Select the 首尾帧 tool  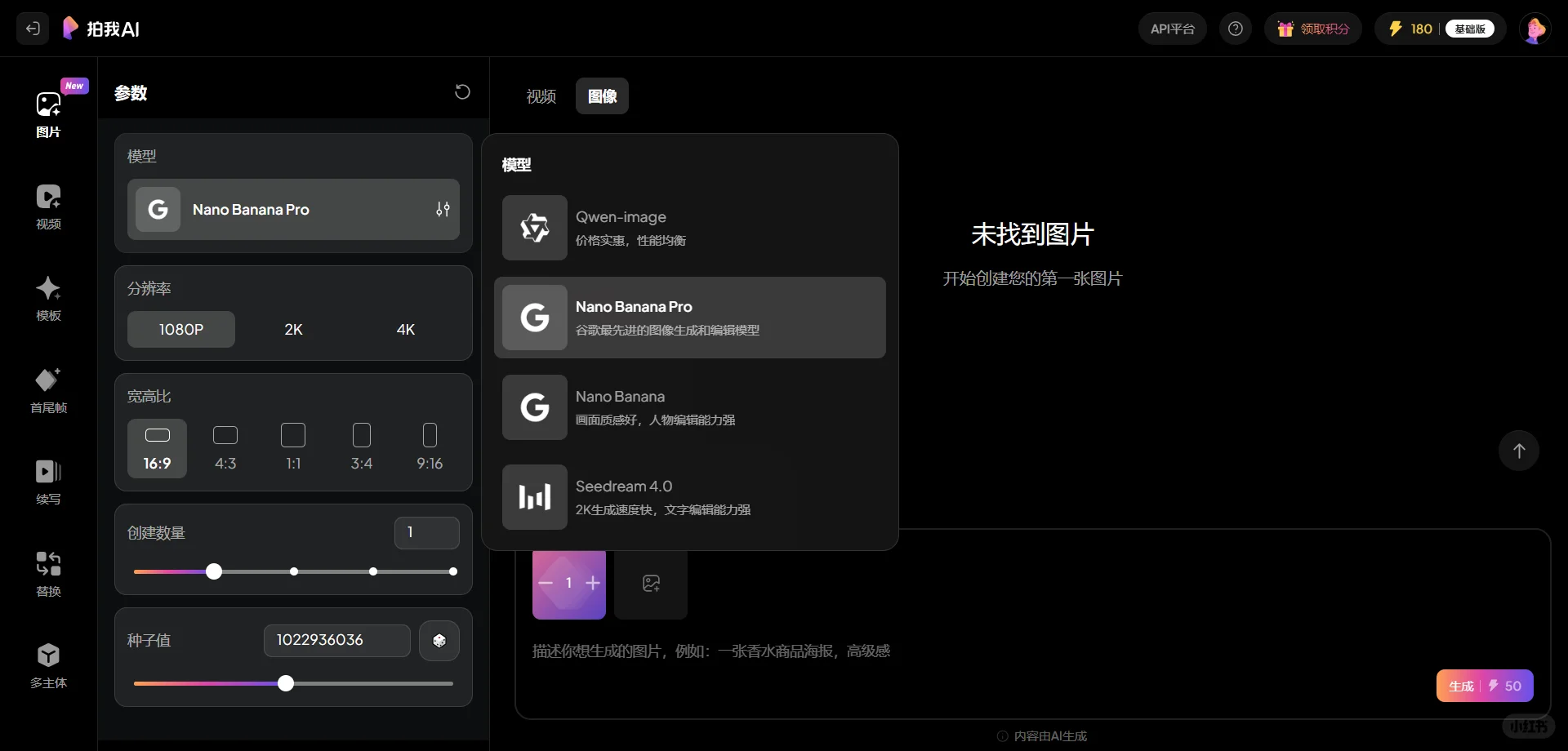point(48,390)
